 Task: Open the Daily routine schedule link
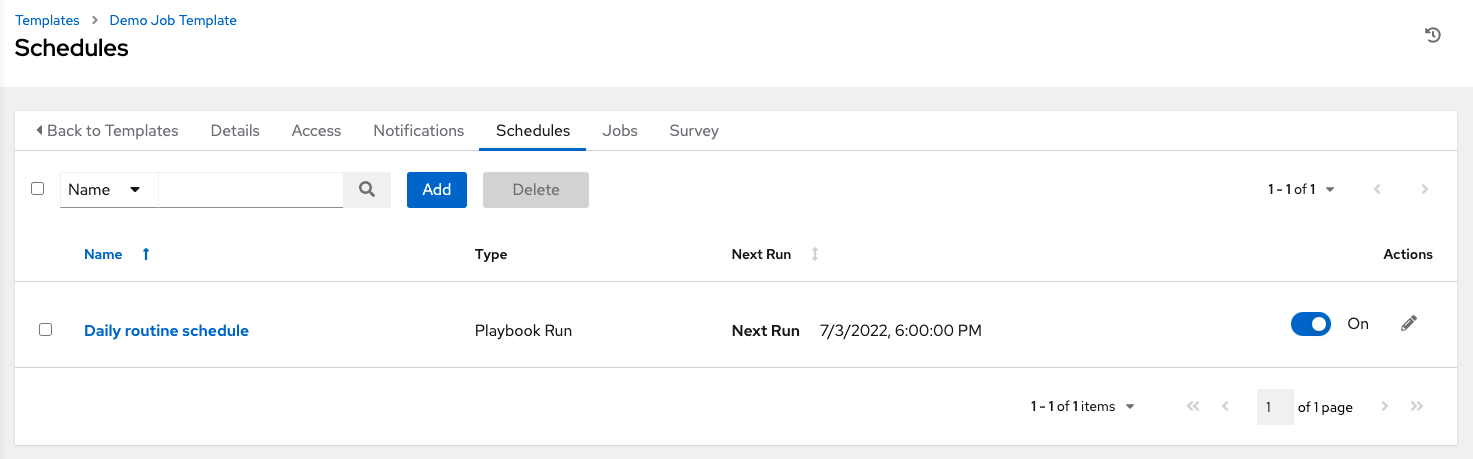166,330
